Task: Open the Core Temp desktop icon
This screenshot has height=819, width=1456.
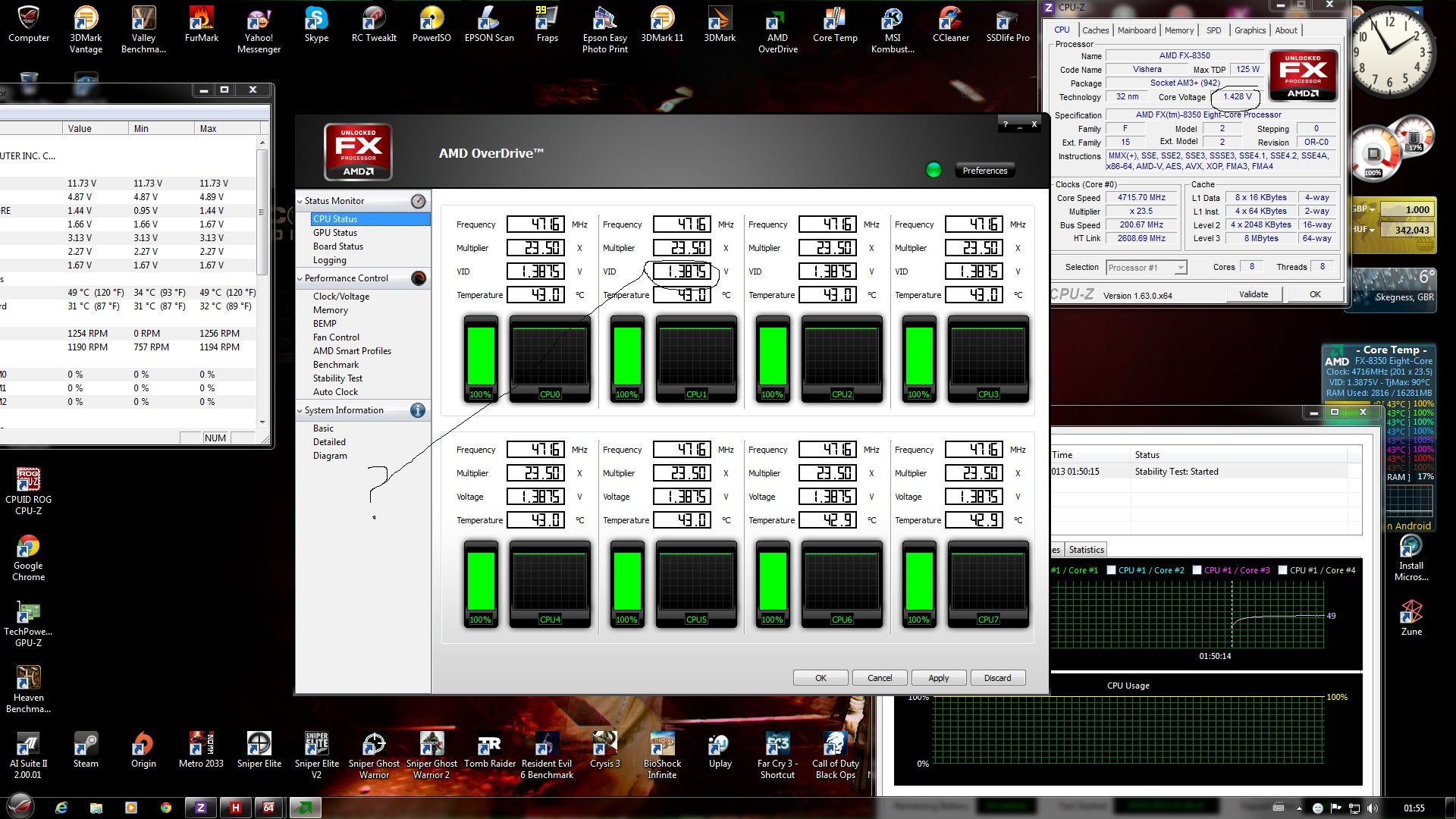Action: 835,24
